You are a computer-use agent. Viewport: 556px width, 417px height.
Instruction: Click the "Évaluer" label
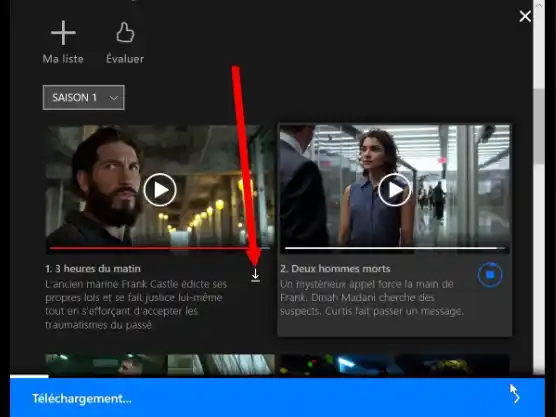pos(125,59)
